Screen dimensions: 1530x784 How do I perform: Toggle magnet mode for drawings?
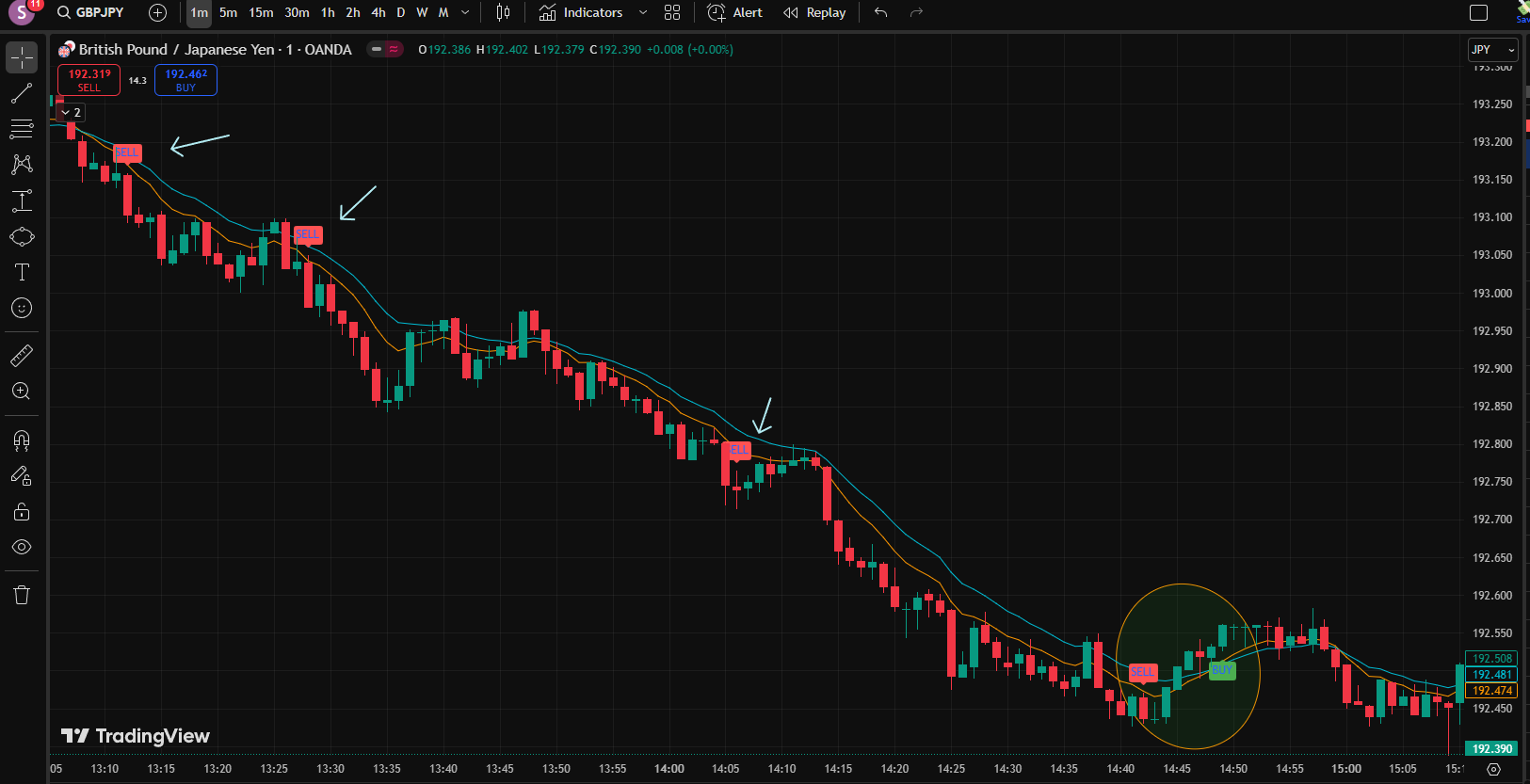22,440
